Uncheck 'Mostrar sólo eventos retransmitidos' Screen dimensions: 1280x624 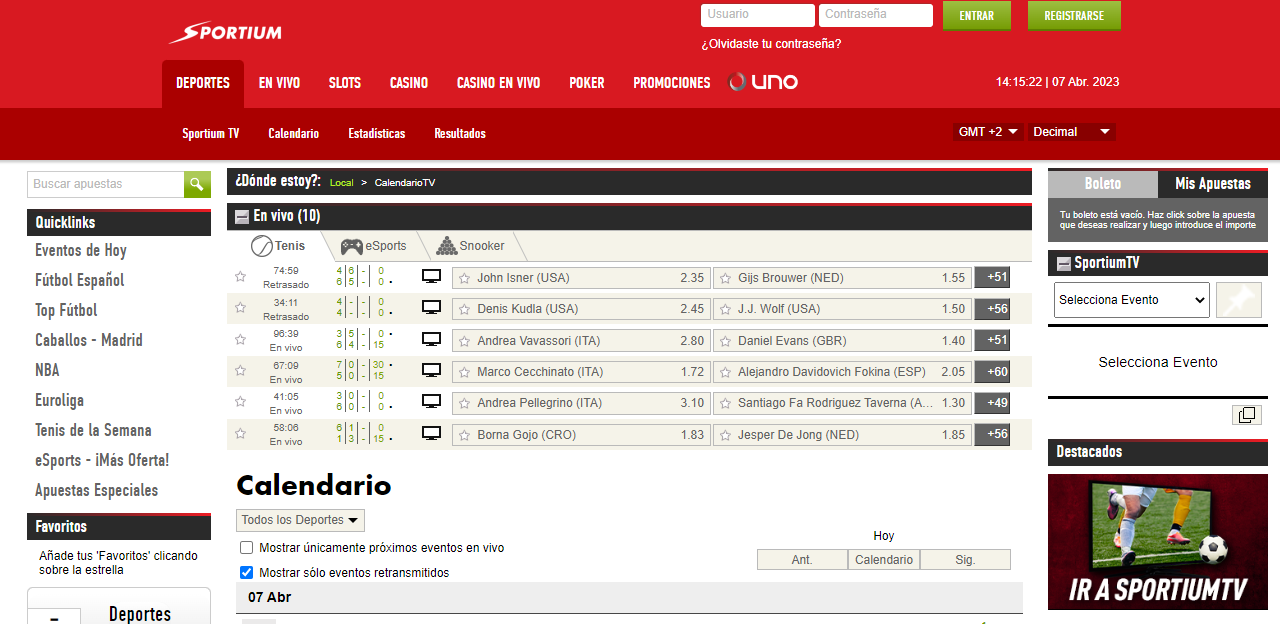tap(245, 571)
